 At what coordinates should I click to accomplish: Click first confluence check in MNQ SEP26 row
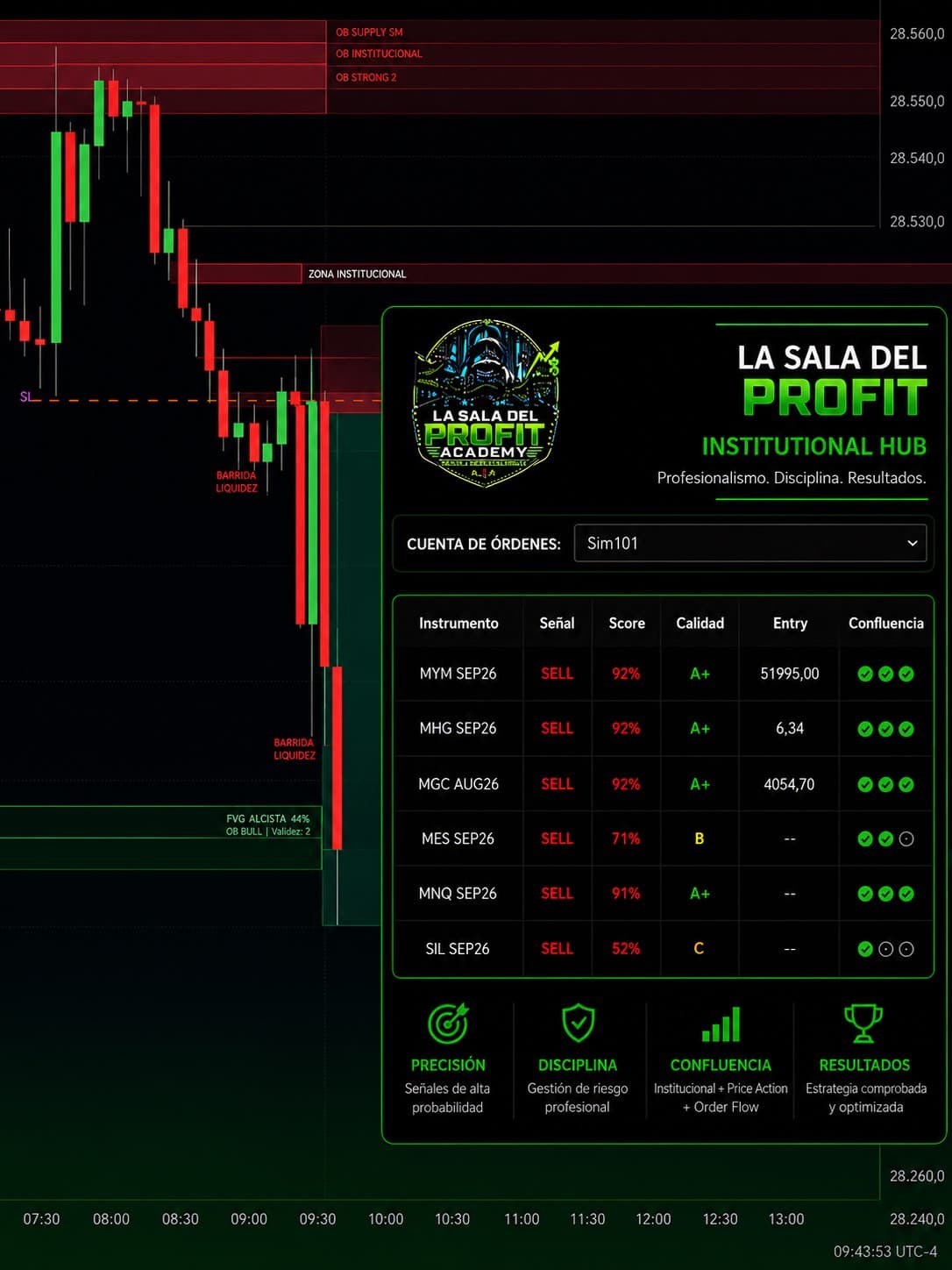pyautogui.click(x=865, y=894)
